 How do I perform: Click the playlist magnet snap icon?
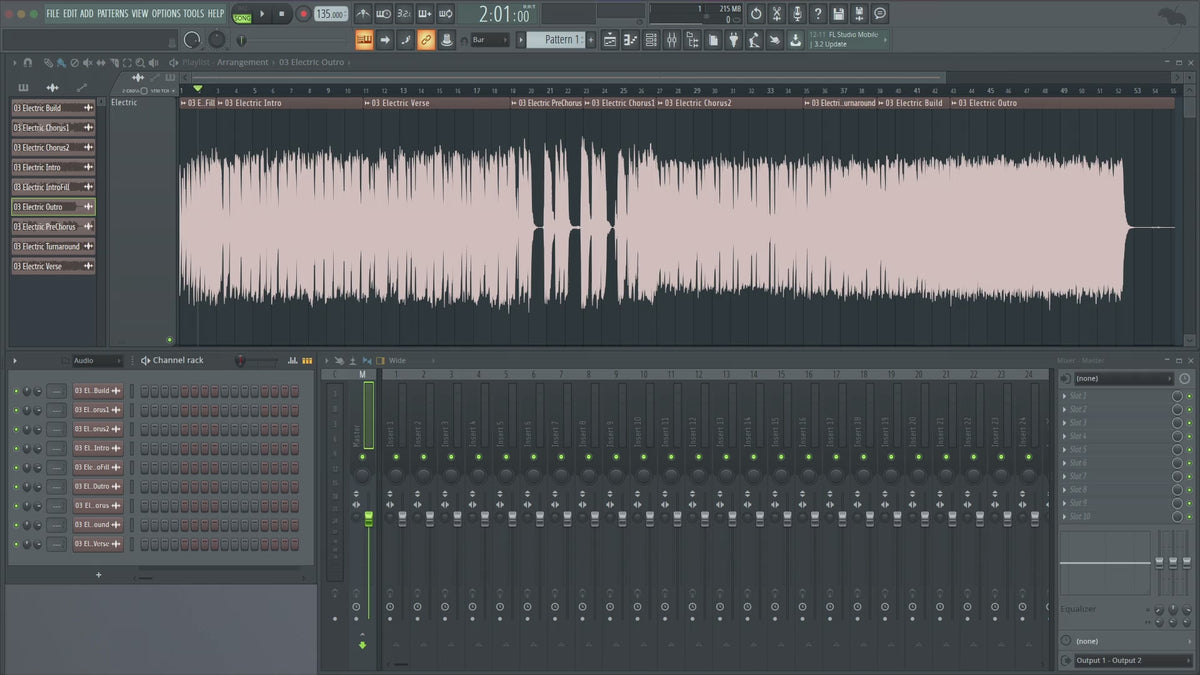[x=28, y=62]
